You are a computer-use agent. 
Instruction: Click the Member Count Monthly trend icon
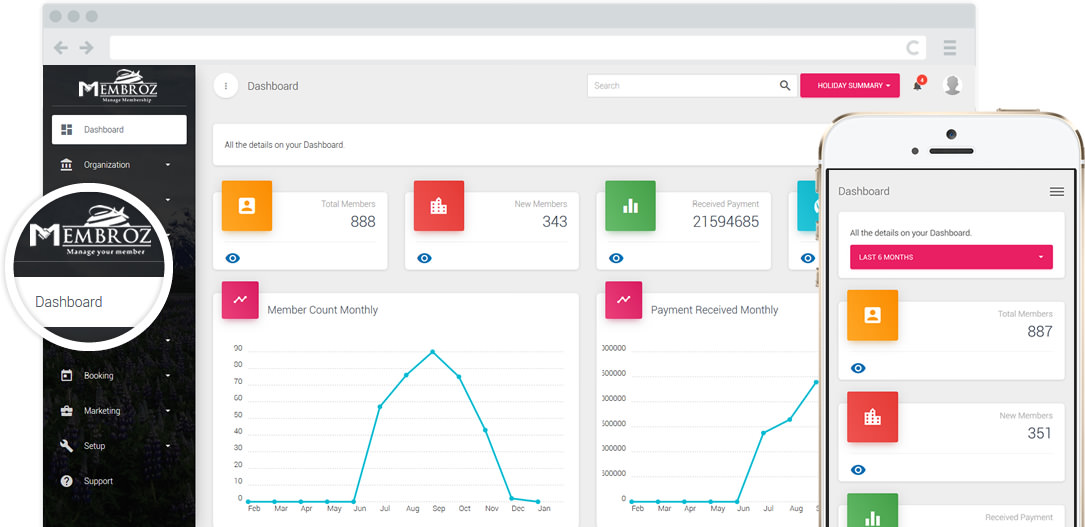pyautogui.click(x=240, y=300)
